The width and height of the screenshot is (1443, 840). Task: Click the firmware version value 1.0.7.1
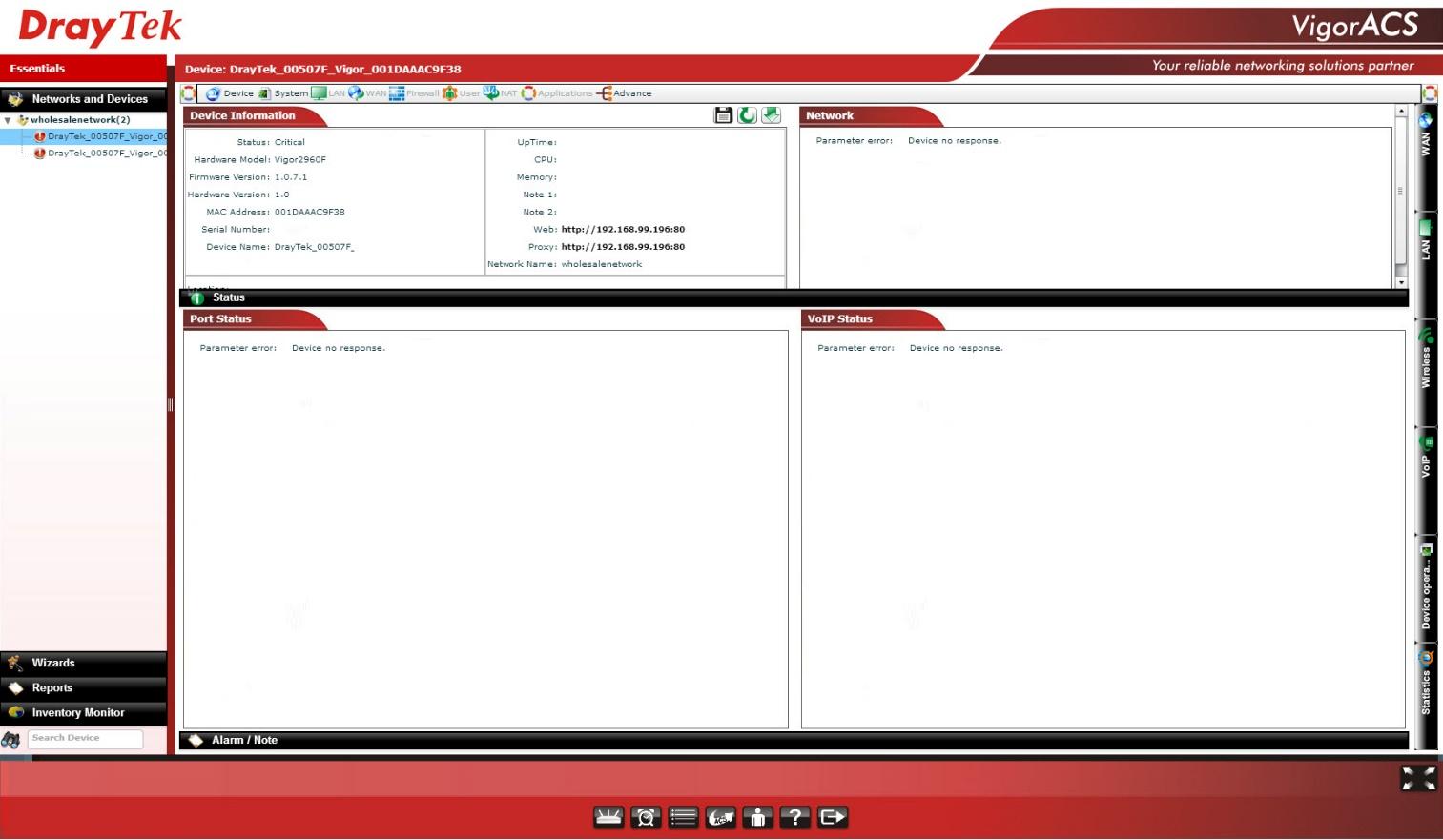(291, 177)
